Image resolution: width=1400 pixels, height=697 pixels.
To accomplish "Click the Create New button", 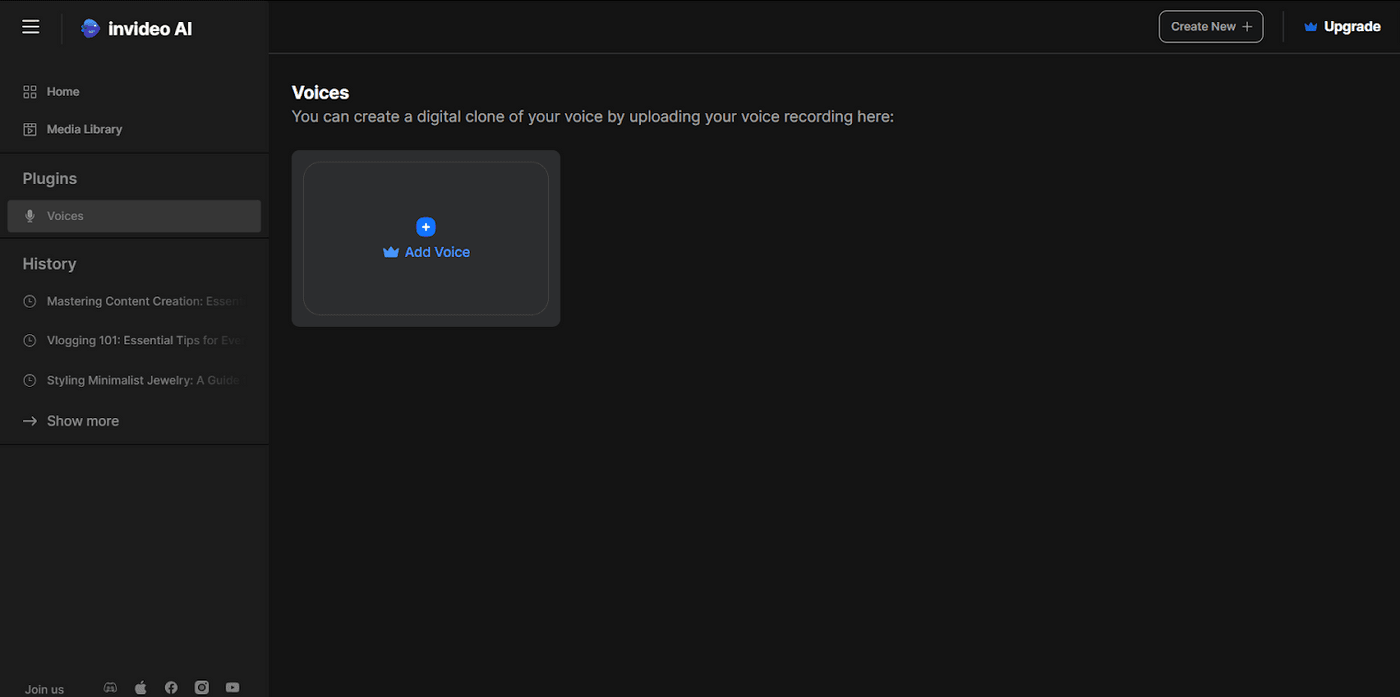I will [x=1210, y=26].
